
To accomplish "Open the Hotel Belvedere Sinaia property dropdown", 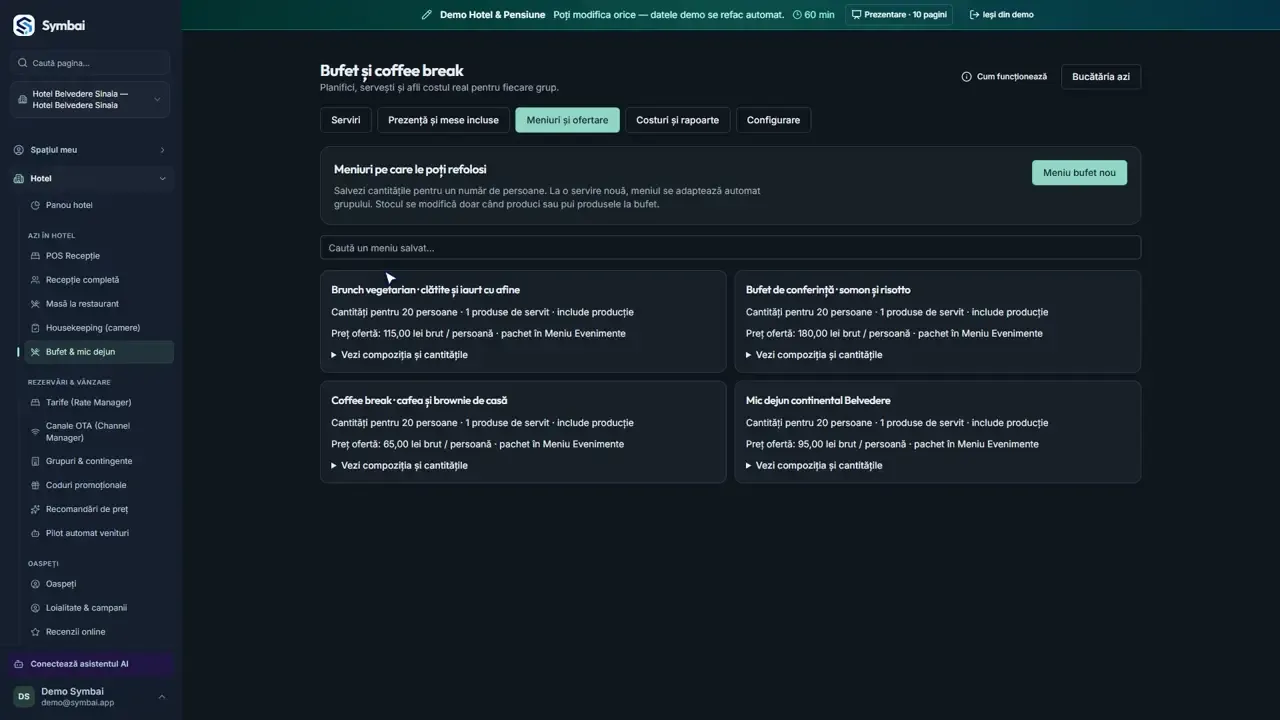I will (91, 100).
